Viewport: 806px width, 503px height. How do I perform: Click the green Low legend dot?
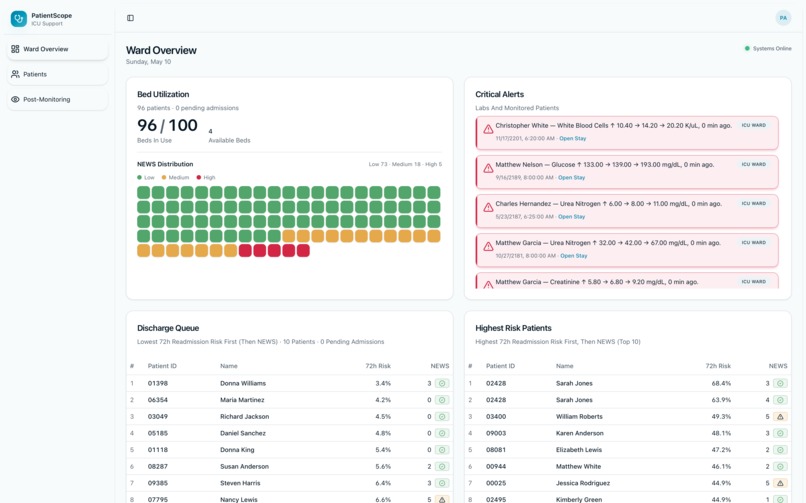coord(139,177)
